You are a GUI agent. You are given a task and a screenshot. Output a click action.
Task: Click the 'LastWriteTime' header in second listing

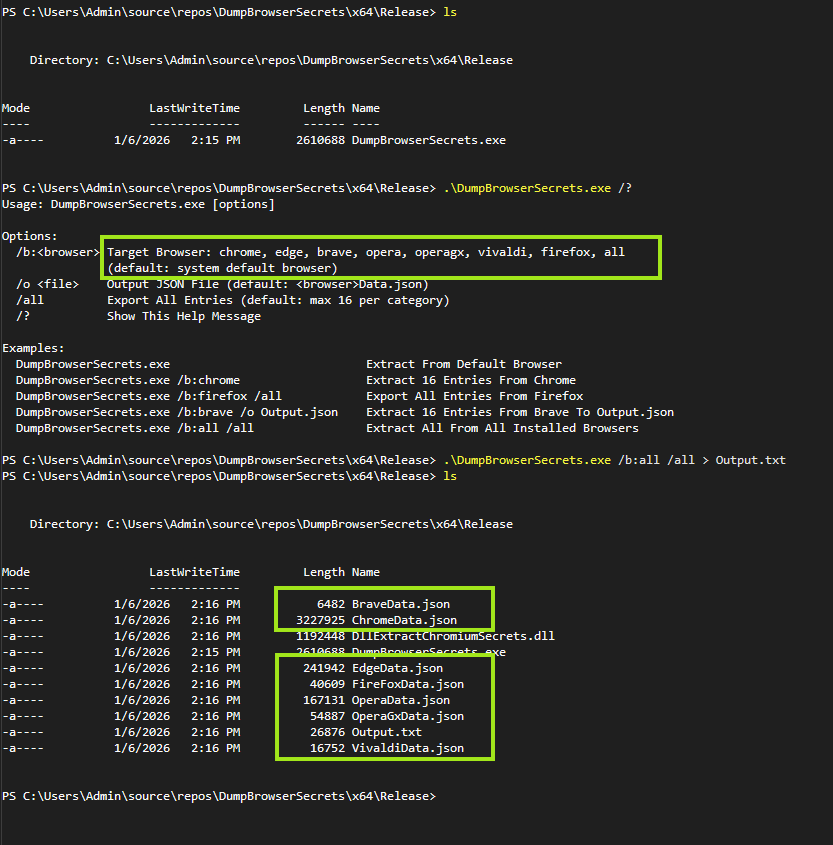194,572
